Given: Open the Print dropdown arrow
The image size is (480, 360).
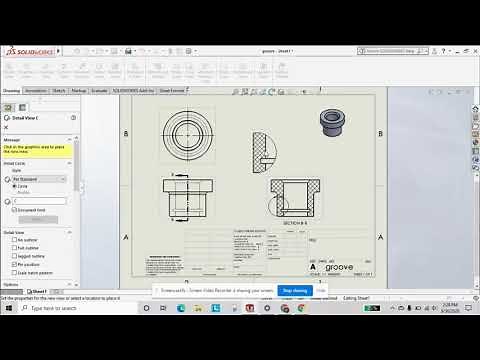Looking at the screenshot, I should tap(135, 51).
